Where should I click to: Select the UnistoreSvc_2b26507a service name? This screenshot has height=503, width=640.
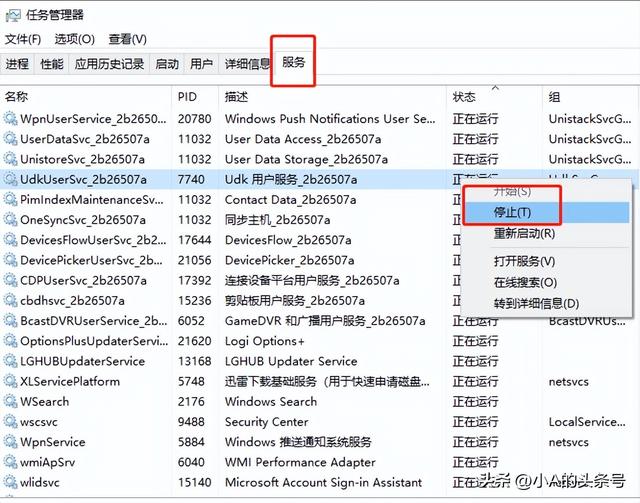[82, 159]
